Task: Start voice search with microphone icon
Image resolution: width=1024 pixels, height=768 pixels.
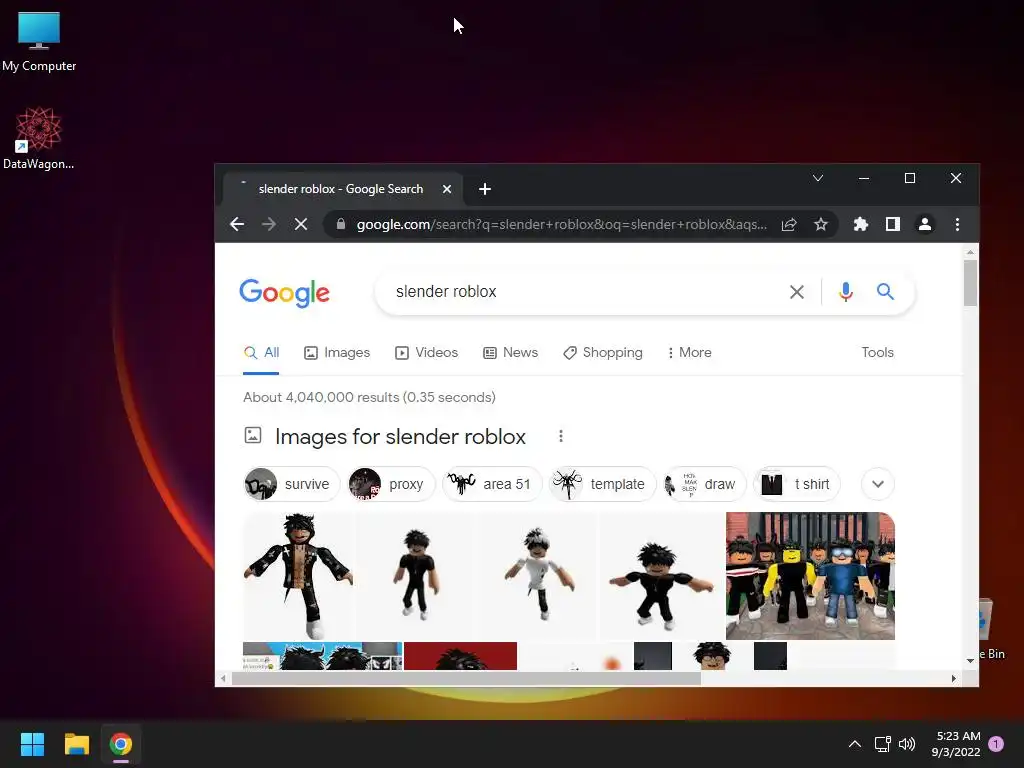Action: (846, 292)
